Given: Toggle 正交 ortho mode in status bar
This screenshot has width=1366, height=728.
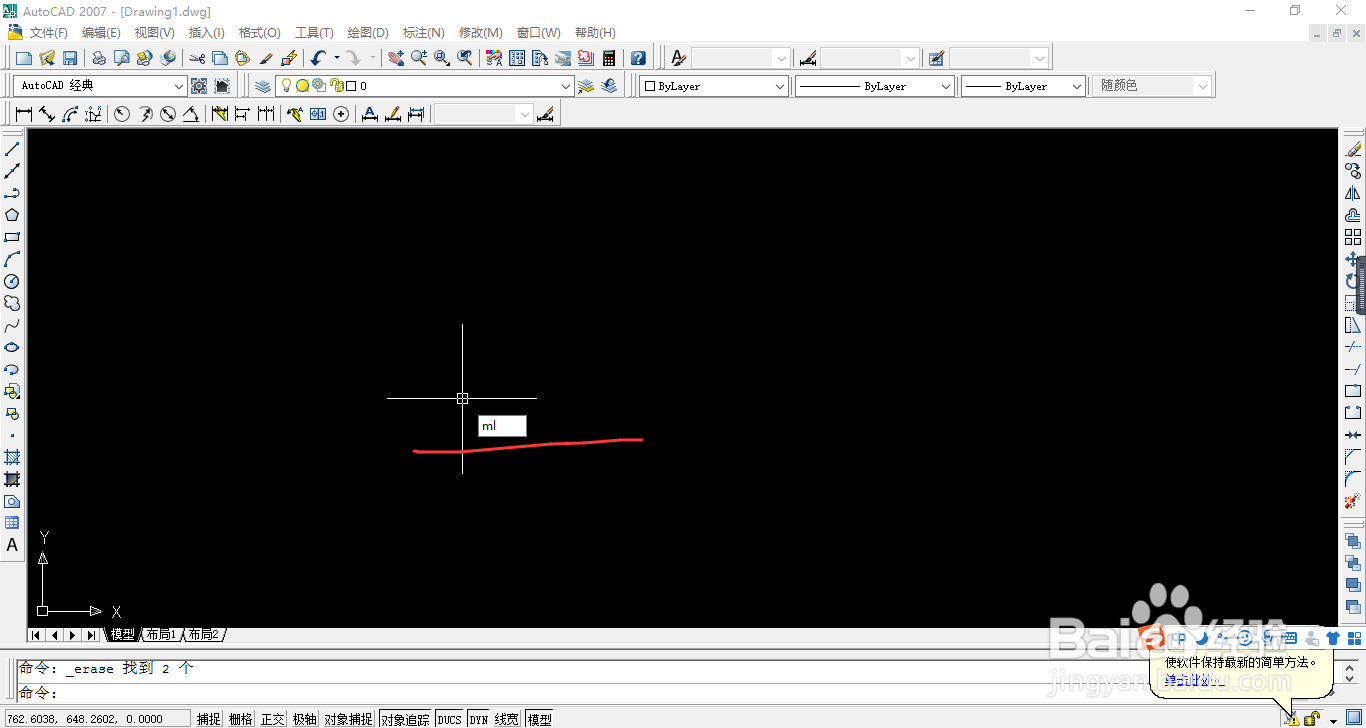Looking at the screenshot, I should 273,719.
